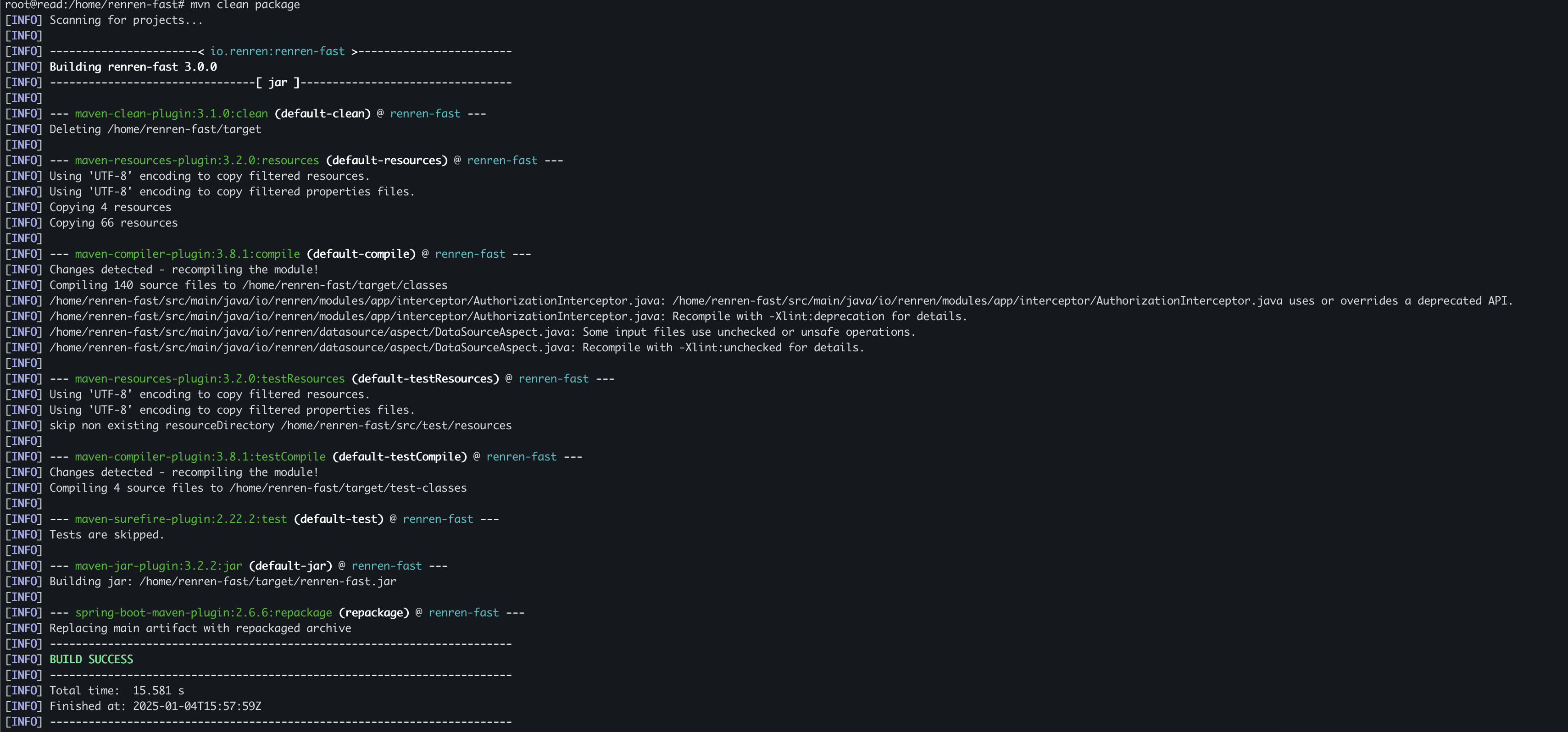Screen dimensions: 1568x732
Task: Click 'Total time: 15.581 s' line
Action: click(117, 691)
